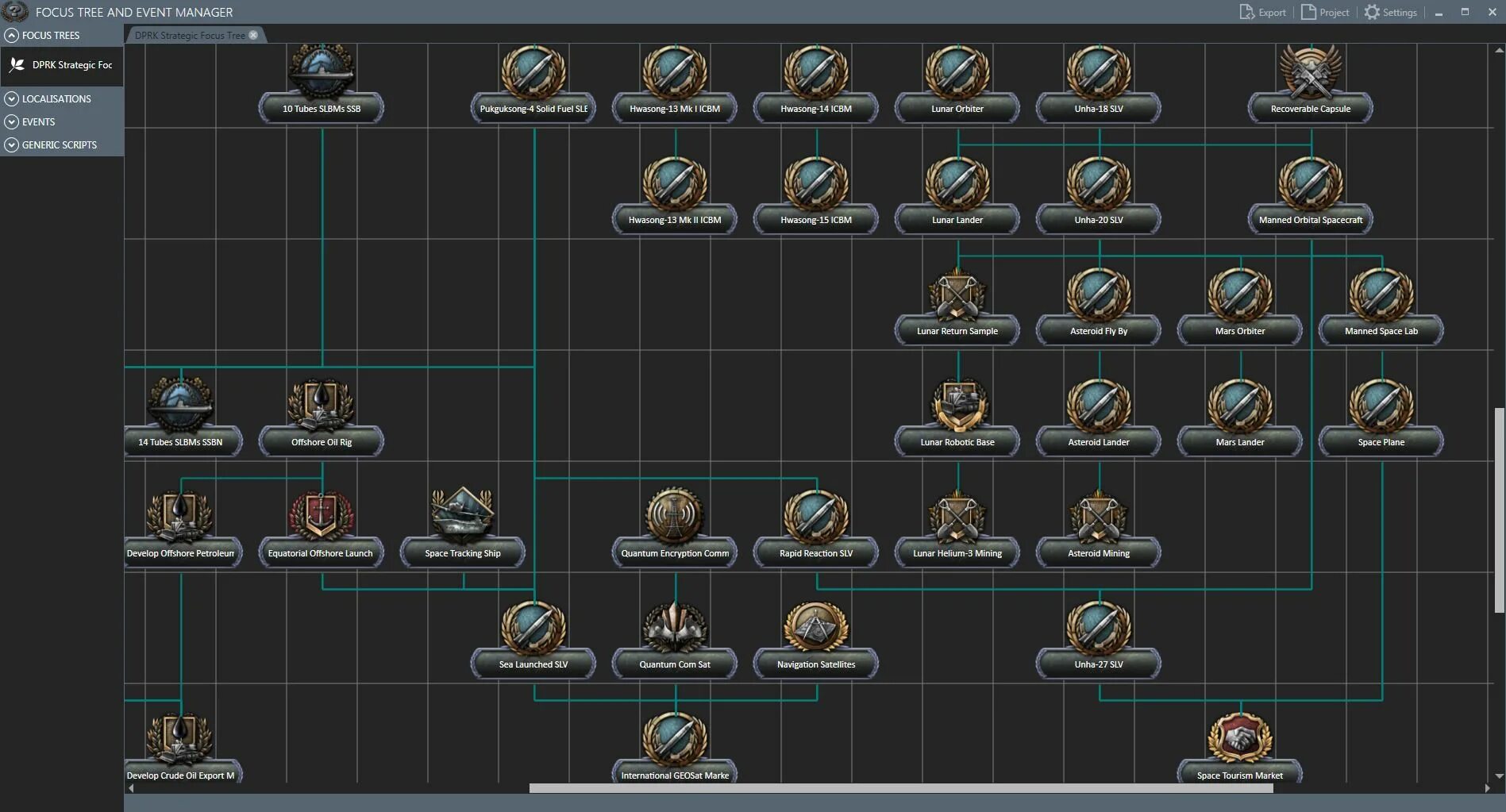Click the Space Tracking Ship icon
1506x812 pixels.
click(463, 516)
